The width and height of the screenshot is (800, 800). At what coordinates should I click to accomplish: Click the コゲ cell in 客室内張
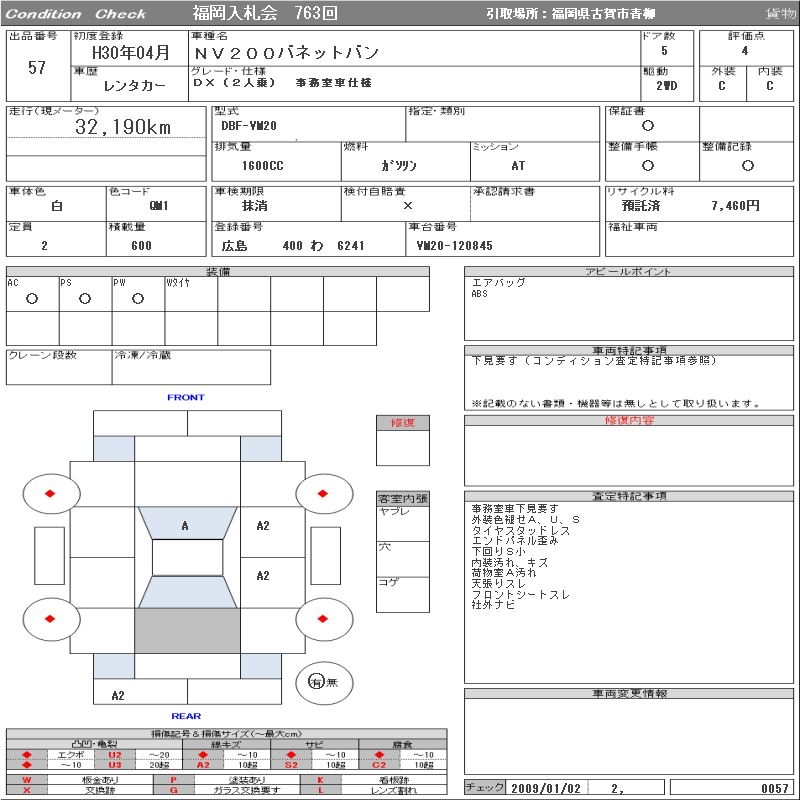coord(403,594)
